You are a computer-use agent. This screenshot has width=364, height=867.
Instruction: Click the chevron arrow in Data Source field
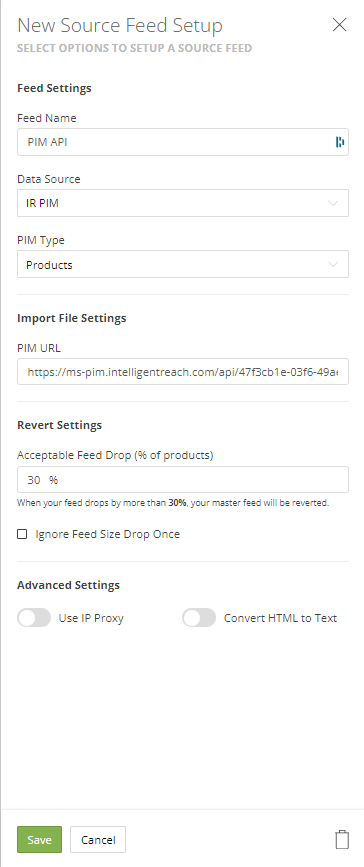pyautogui.click(x=333, y=203)
